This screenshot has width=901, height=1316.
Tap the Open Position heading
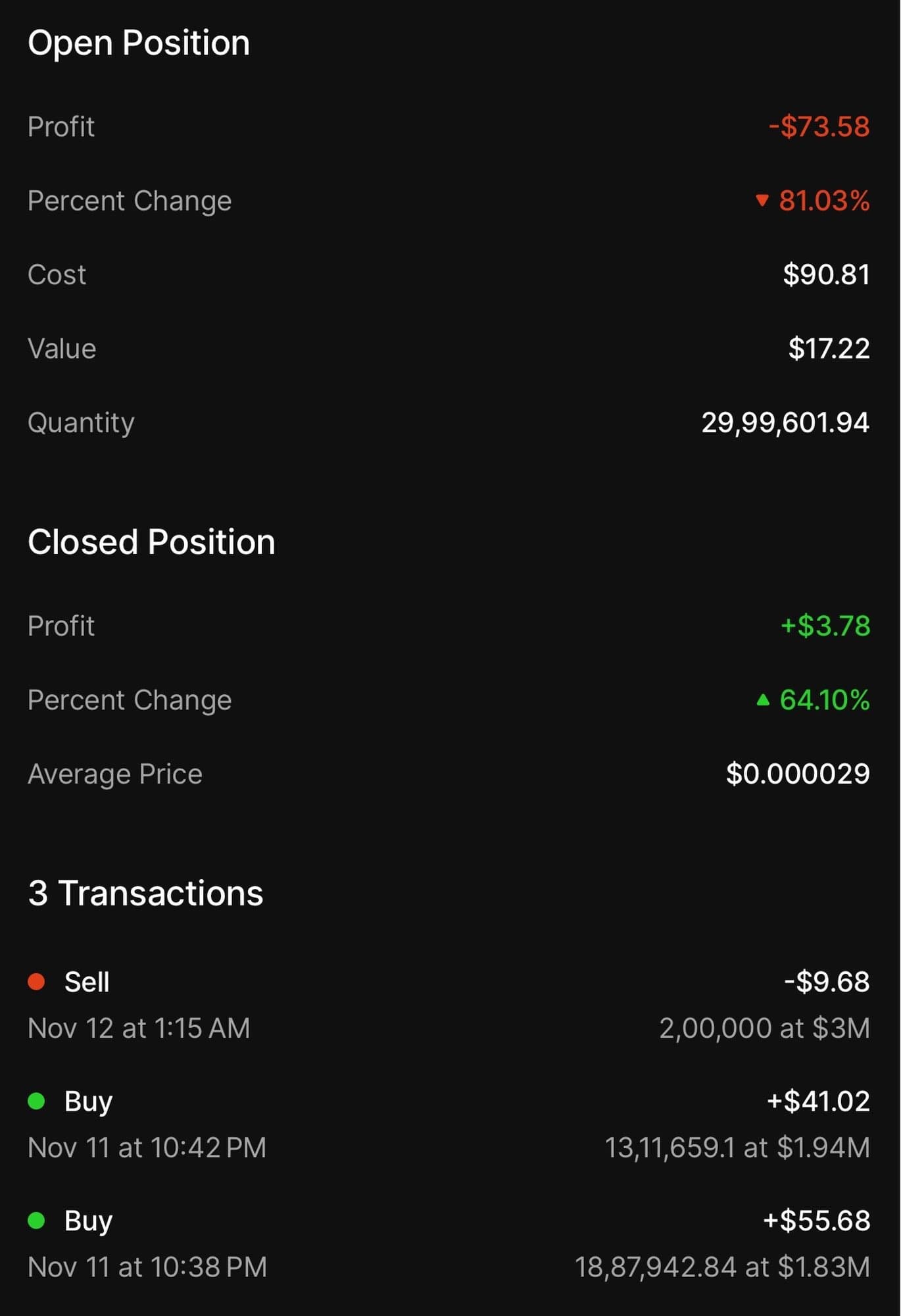[139, 43]
